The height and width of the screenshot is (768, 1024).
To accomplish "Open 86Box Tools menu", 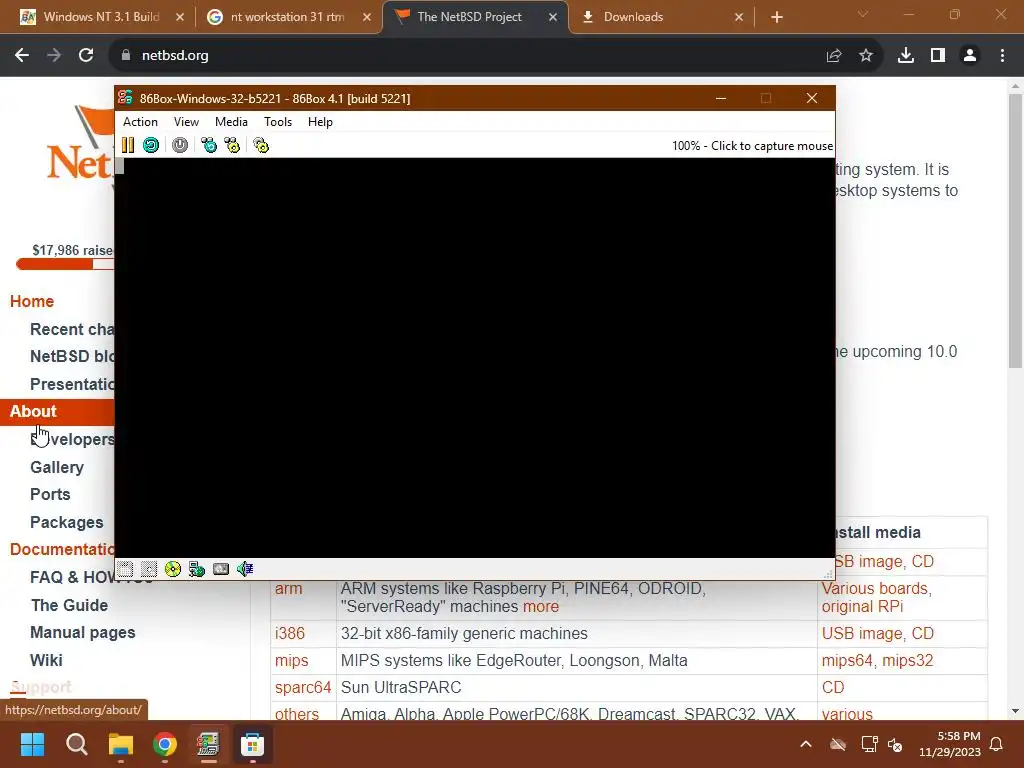I will 278,121.
